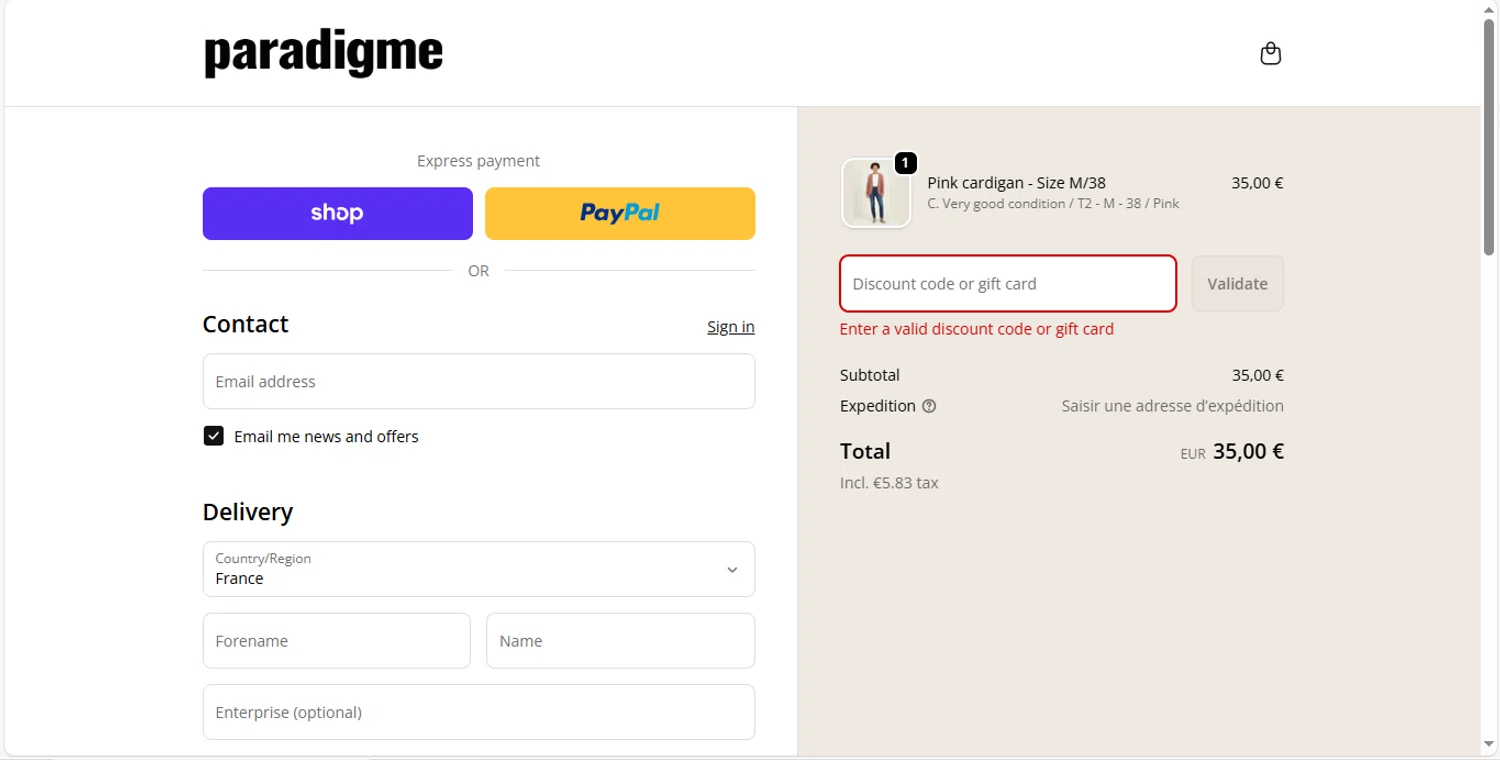1500x760 pixels.
Task: Click the Delivery heading
Action: click(248, 512)
